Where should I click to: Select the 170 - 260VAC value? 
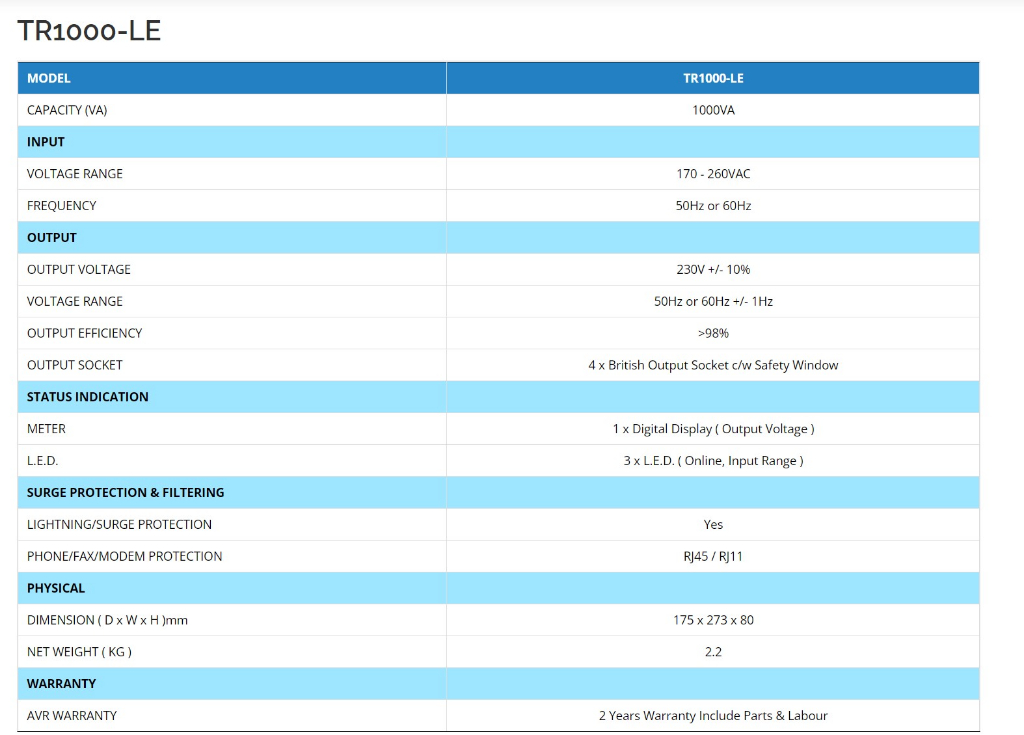click(712, 174)
